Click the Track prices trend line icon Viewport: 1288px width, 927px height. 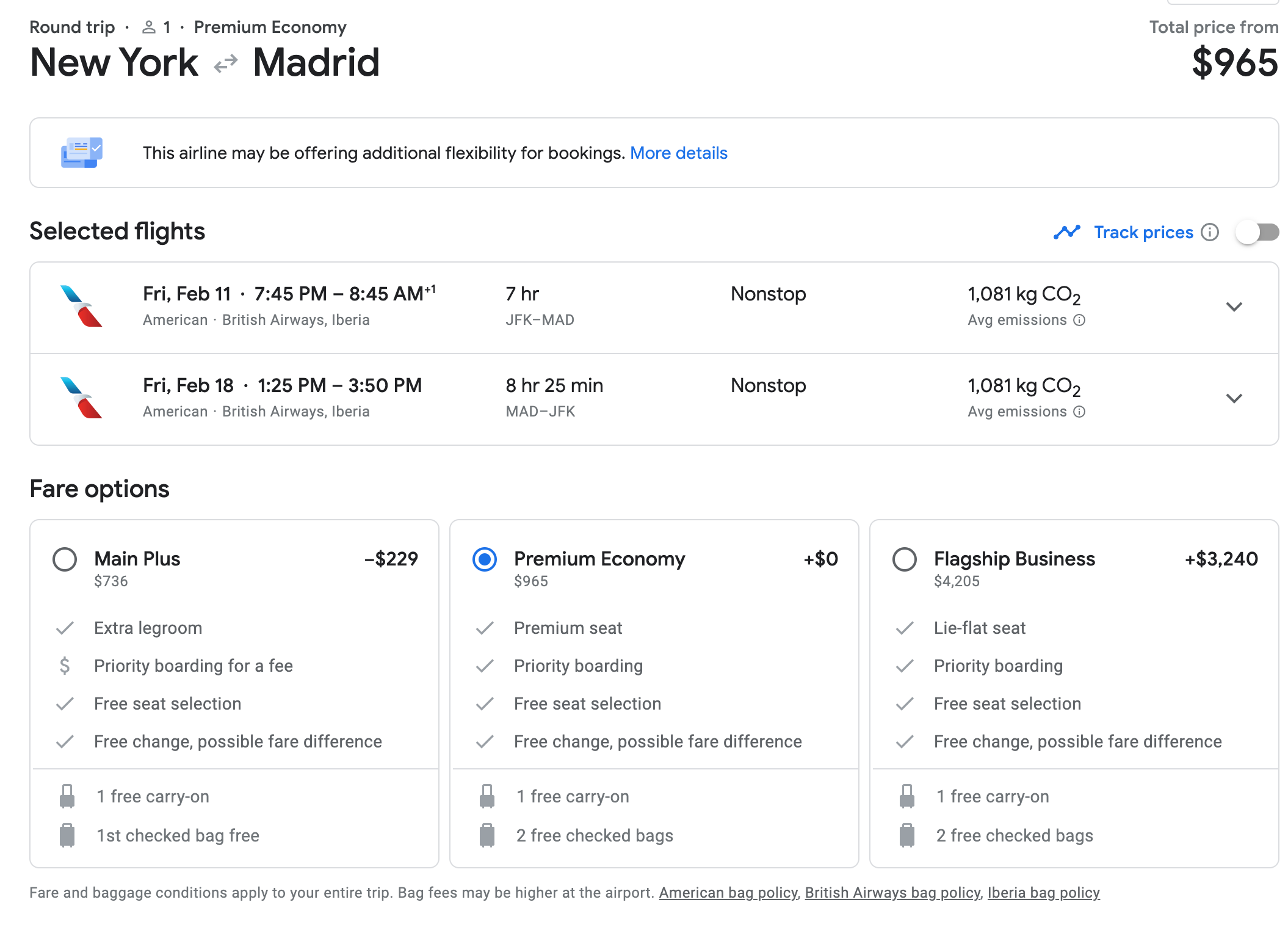(x=1066, y=232)
